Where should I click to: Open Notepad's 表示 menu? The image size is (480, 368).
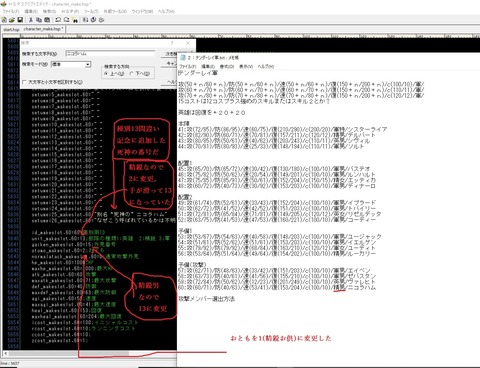click(246, 67)
